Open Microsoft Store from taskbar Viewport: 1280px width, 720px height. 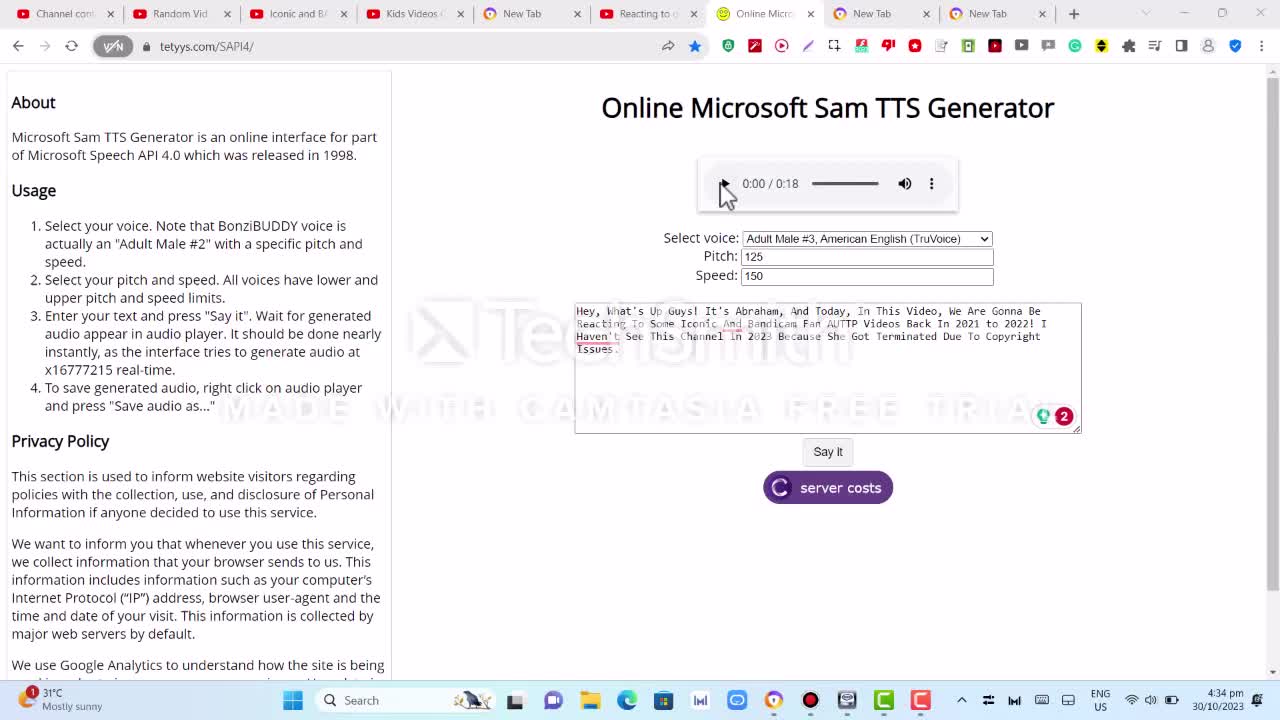[664, 700]
